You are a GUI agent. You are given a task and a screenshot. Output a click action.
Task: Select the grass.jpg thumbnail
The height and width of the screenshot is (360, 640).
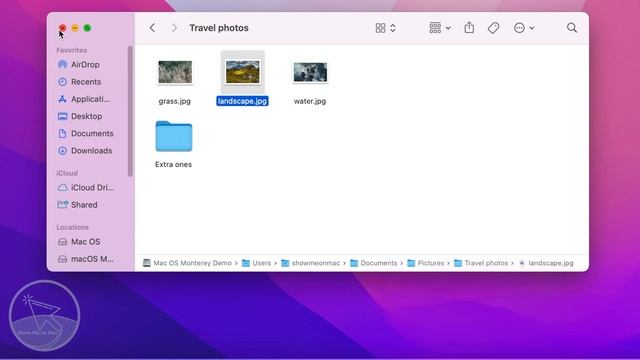click(175, 72)
